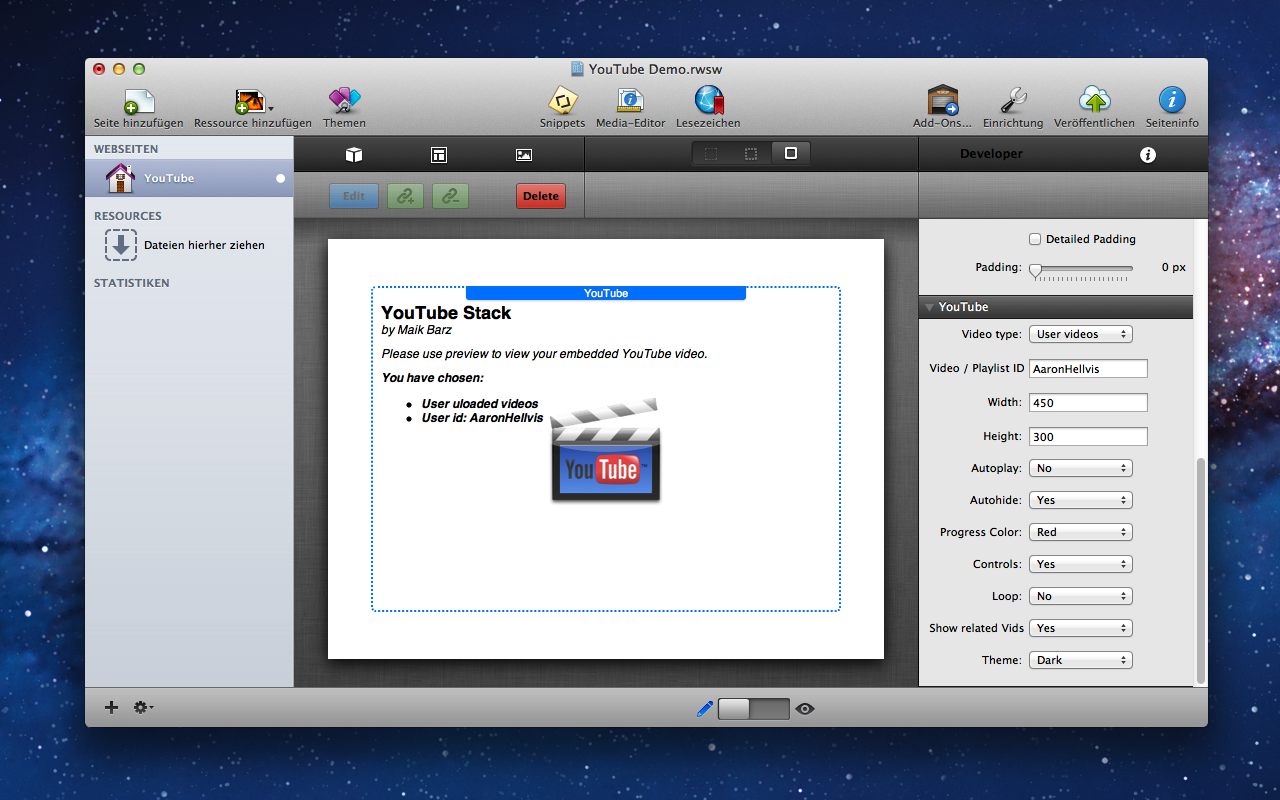The image size is (1280, 800).
Task: Open the media image browser icon
Action: tap(523, 155)
